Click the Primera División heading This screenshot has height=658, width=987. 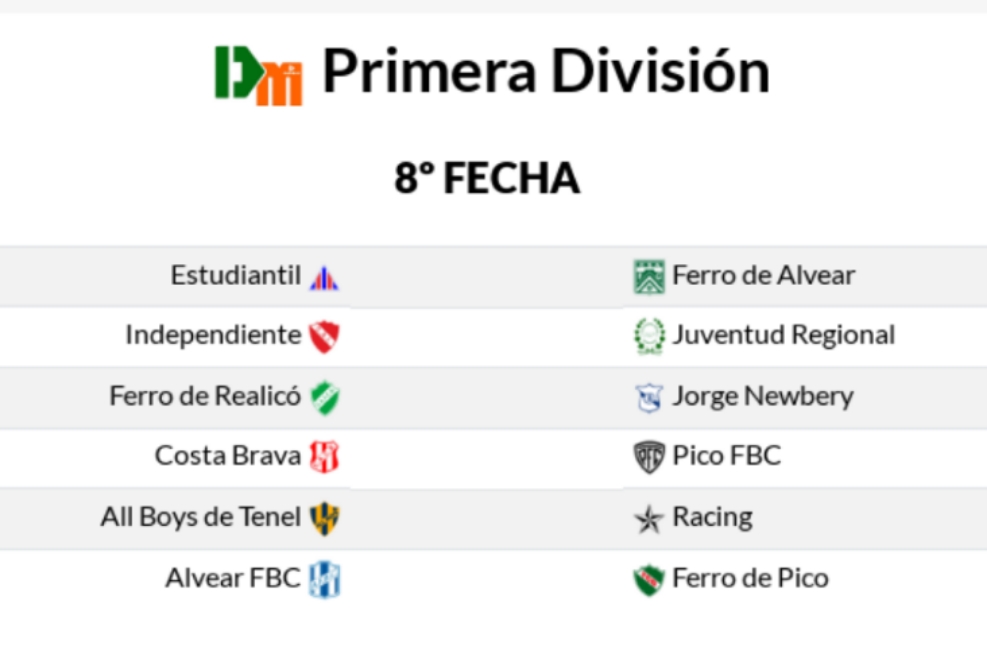point(545,72)
